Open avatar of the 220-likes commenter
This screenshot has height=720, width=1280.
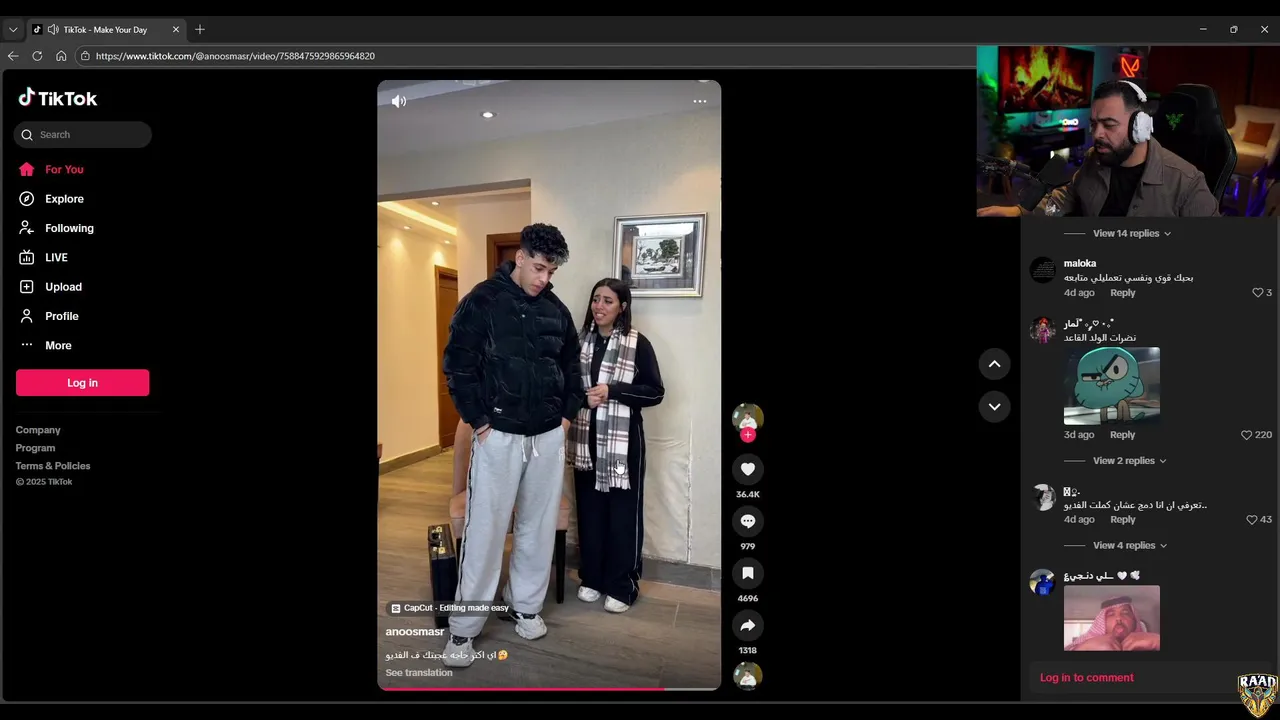pyautogui.click(x=1043, y=330)
